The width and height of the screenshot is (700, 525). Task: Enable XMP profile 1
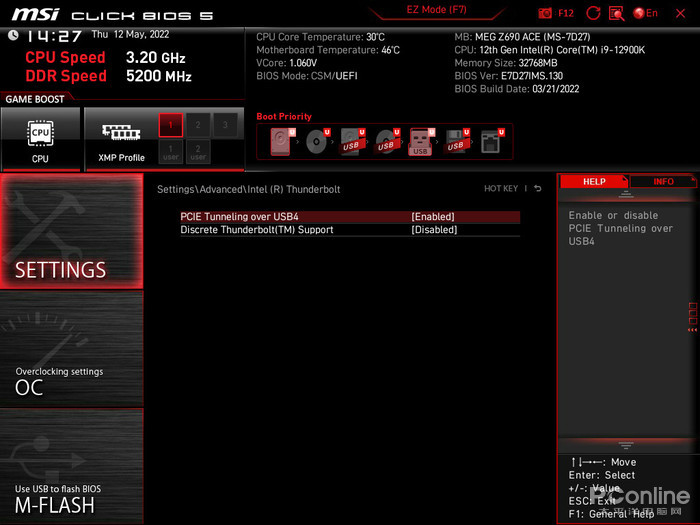[171, 125]
